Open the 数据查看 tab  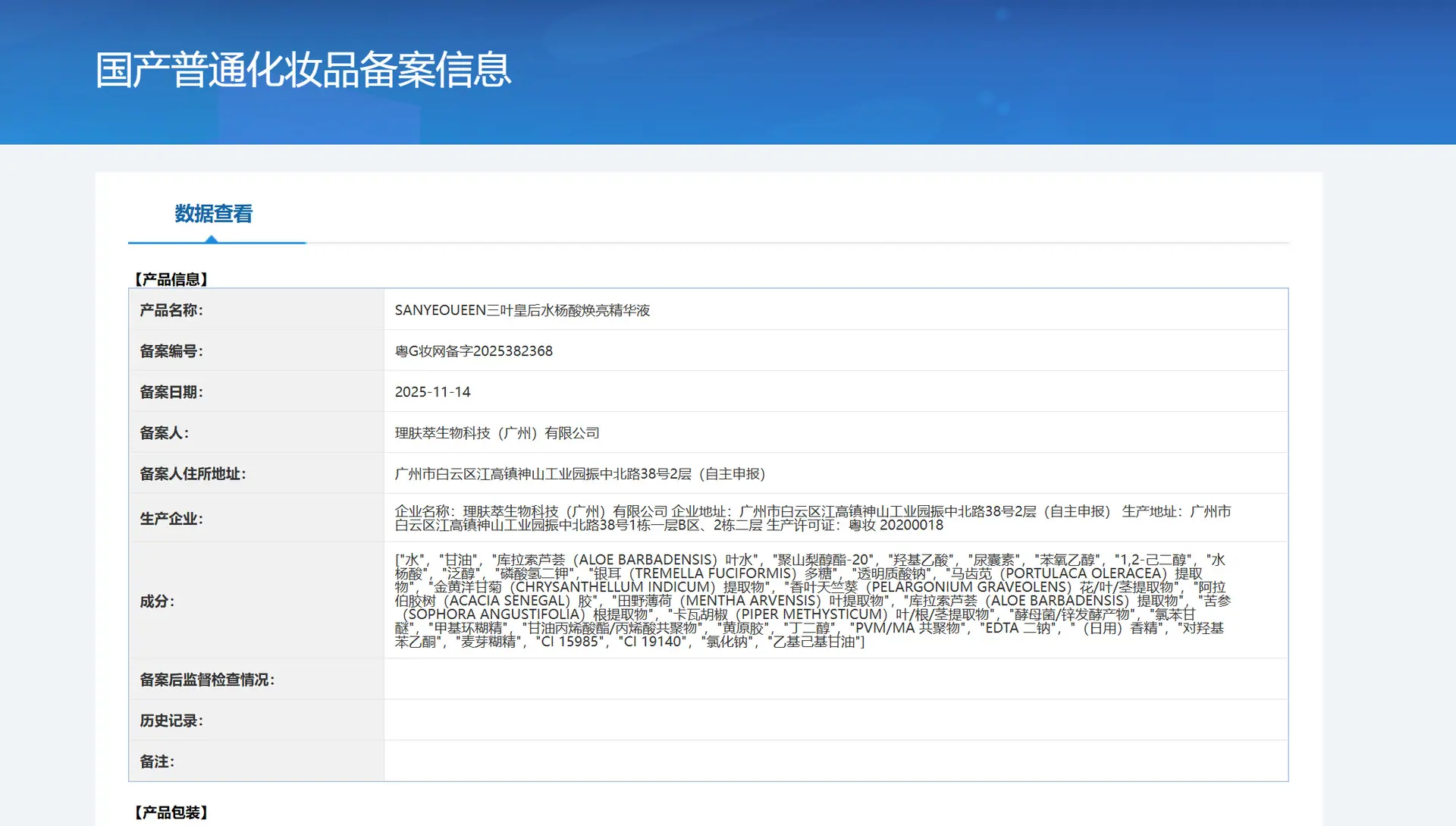click(x=213, y=214)
